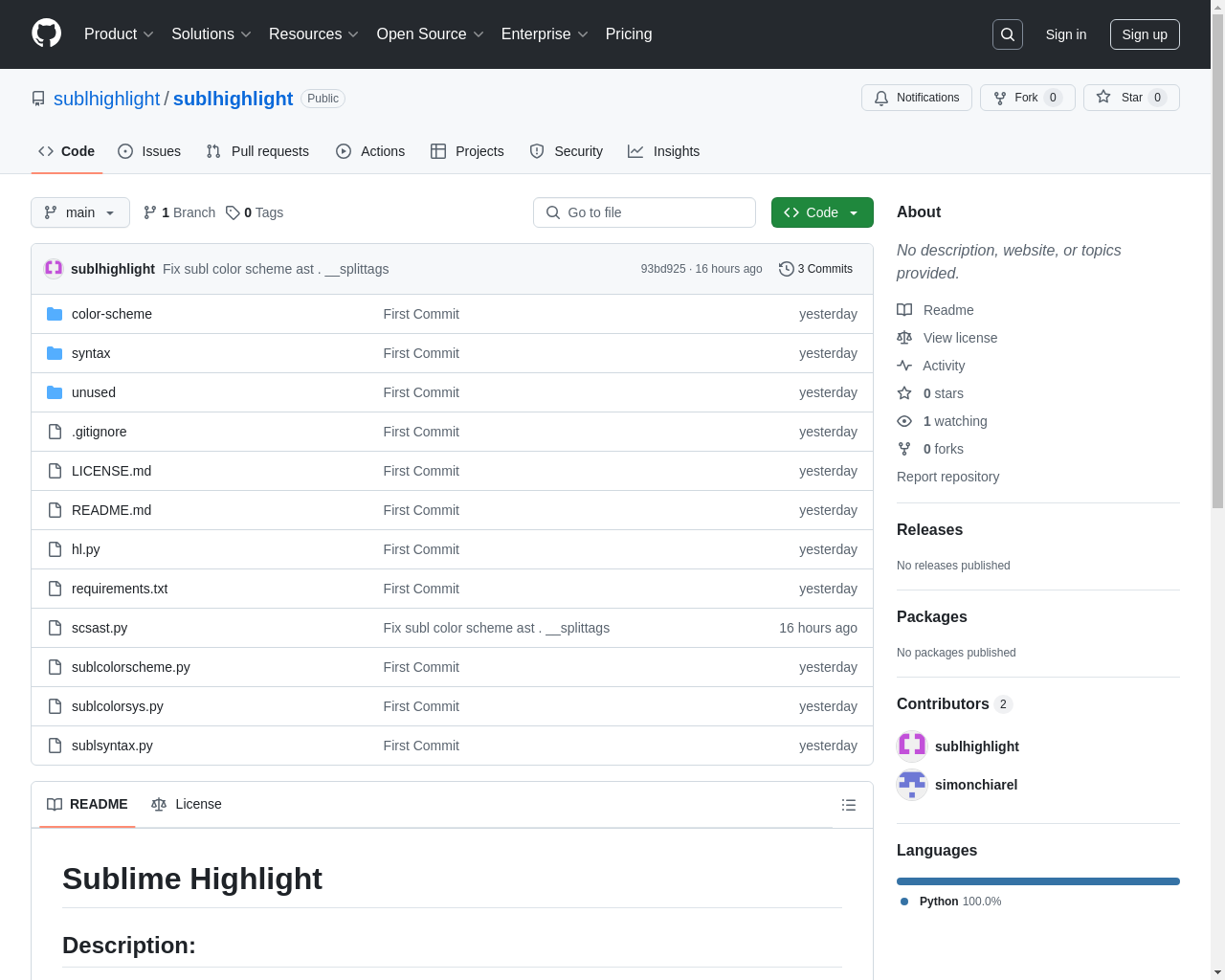Open the sublhighlight owner link
1225x980 pixels.
click(x=106, y=99)
